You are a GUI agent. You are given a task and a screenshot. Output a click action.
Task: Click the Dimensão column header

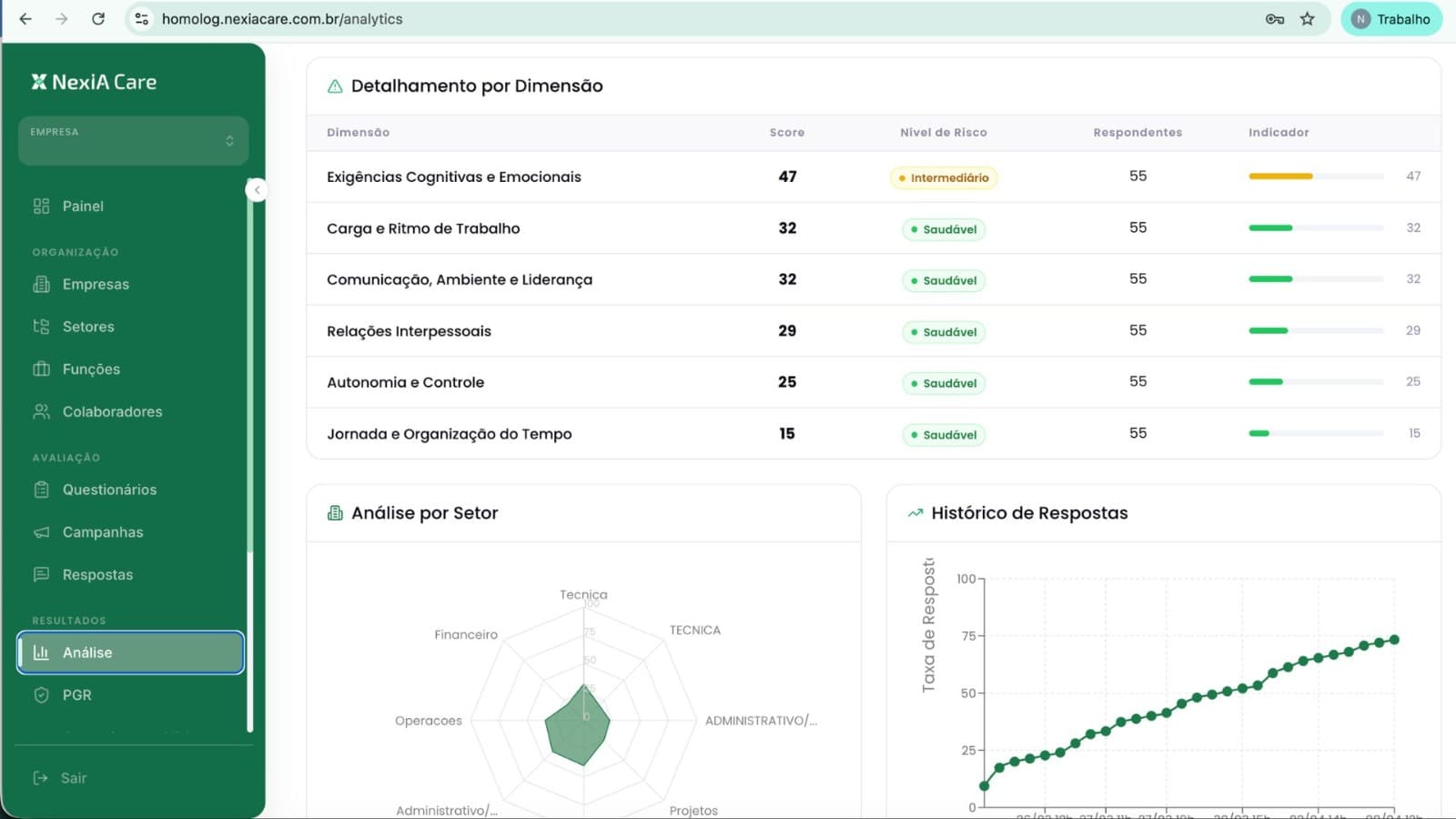click(359, 132)
